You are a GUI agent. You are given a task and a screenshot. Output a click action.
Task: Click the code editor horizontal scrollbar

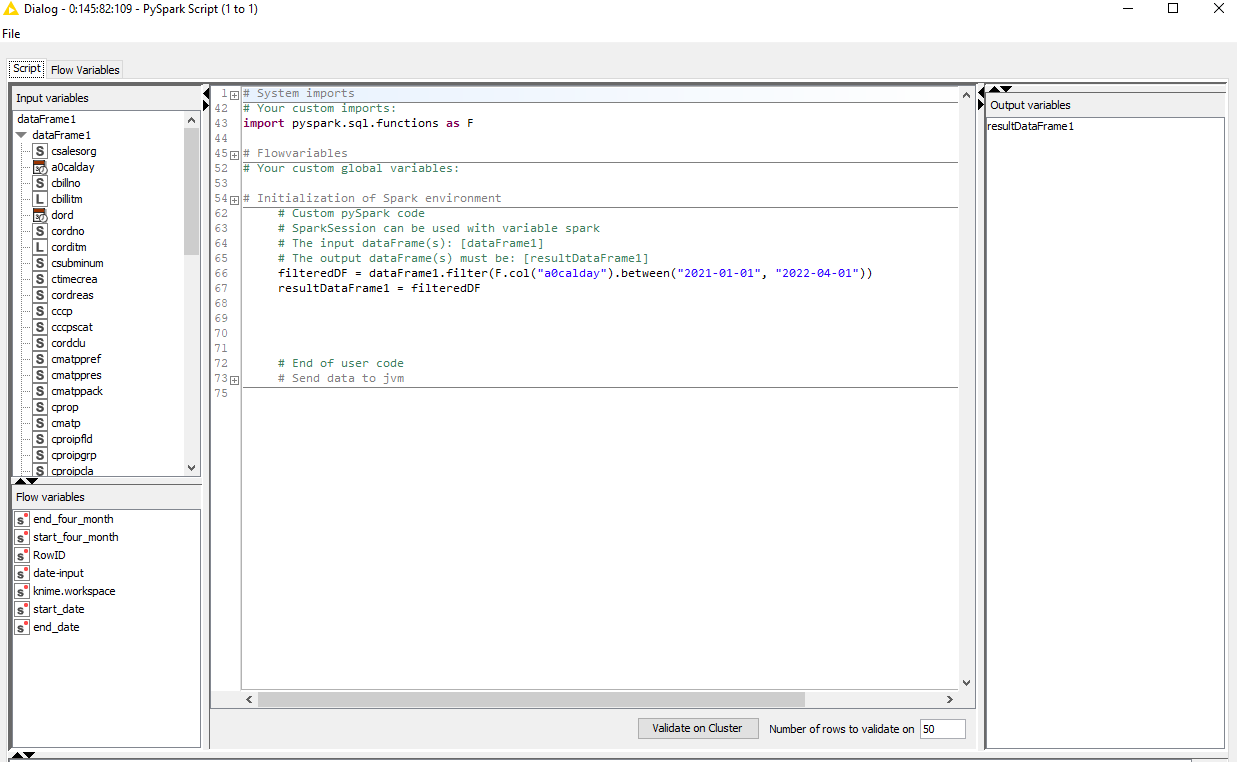(x=531, y=699)
